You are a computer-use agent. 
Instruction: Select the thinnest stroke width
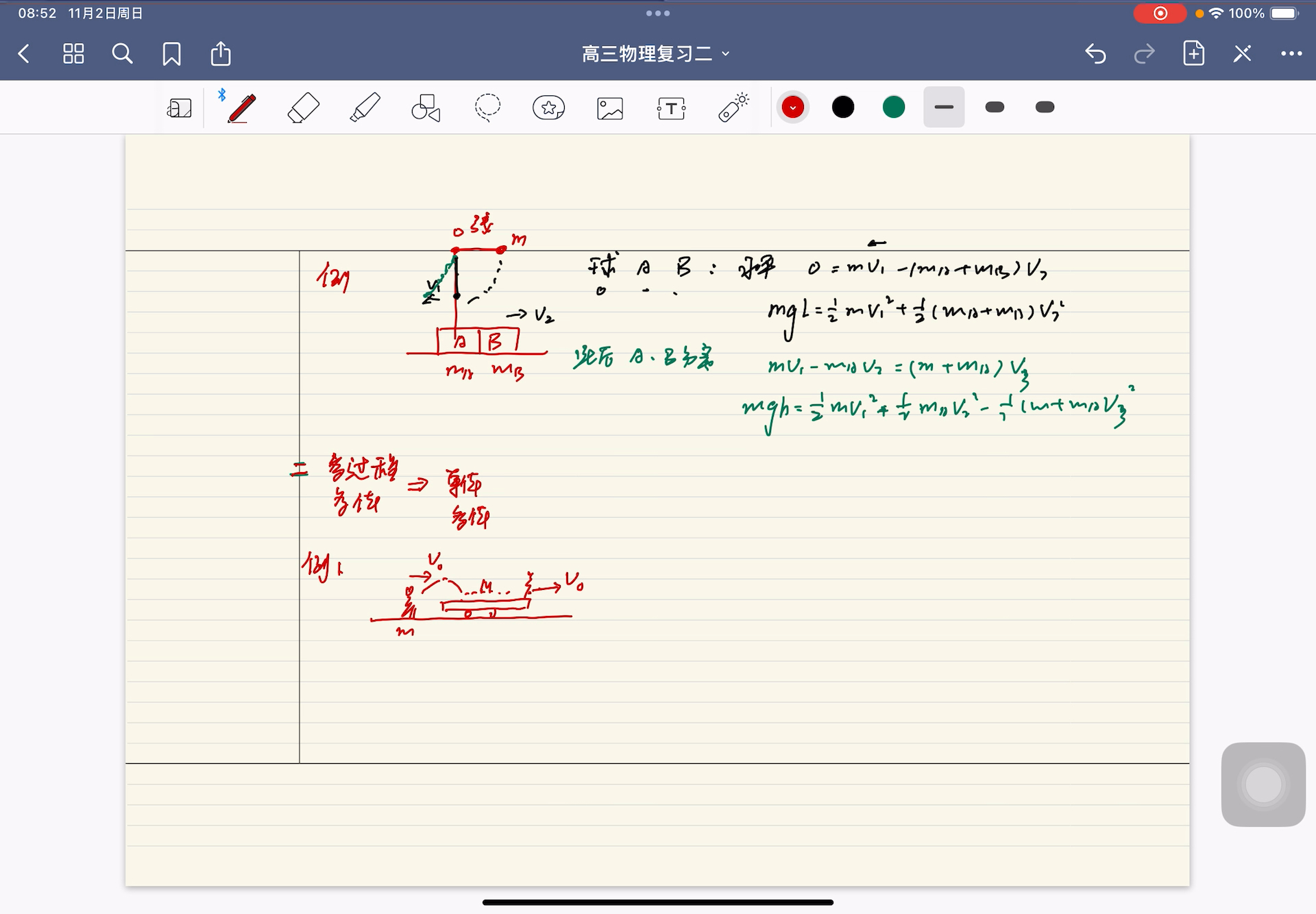(x=944, y=108)
